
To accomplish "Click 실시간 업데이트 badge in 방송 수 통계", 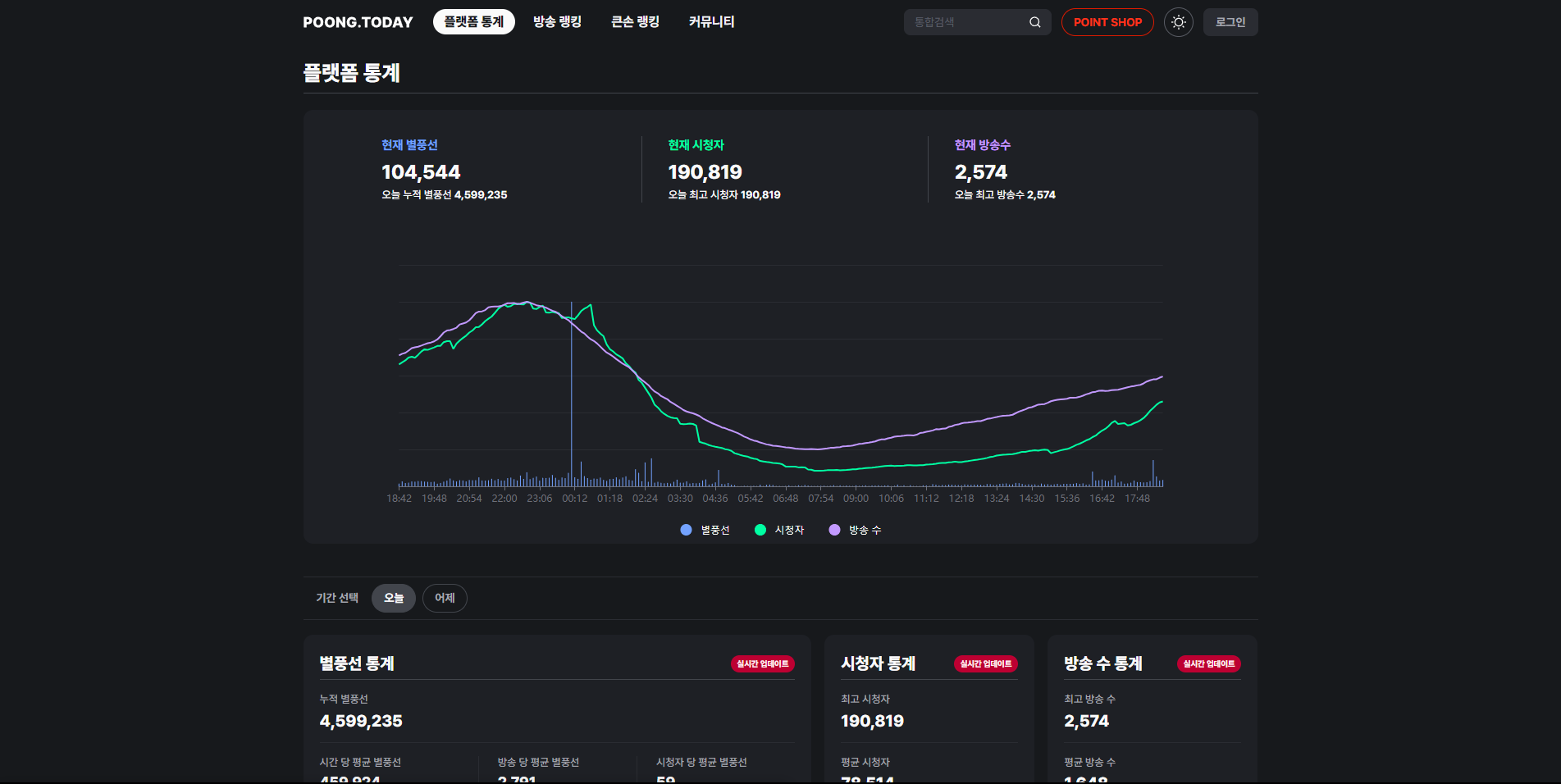I will [1208, 663].
